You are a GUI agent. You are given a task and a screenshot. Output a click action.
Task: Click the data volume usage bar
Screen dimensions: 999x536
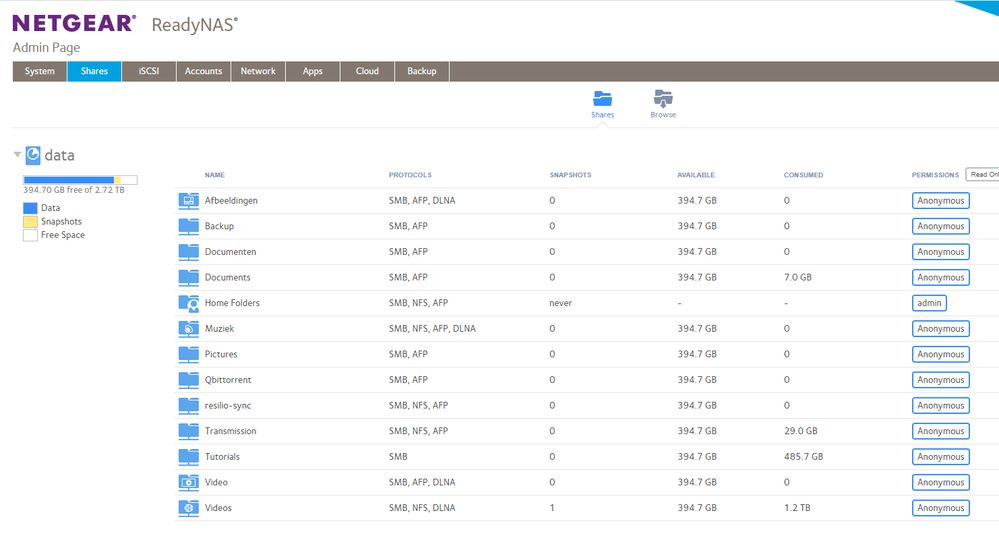pyautogui.click(x=80, y=180)
